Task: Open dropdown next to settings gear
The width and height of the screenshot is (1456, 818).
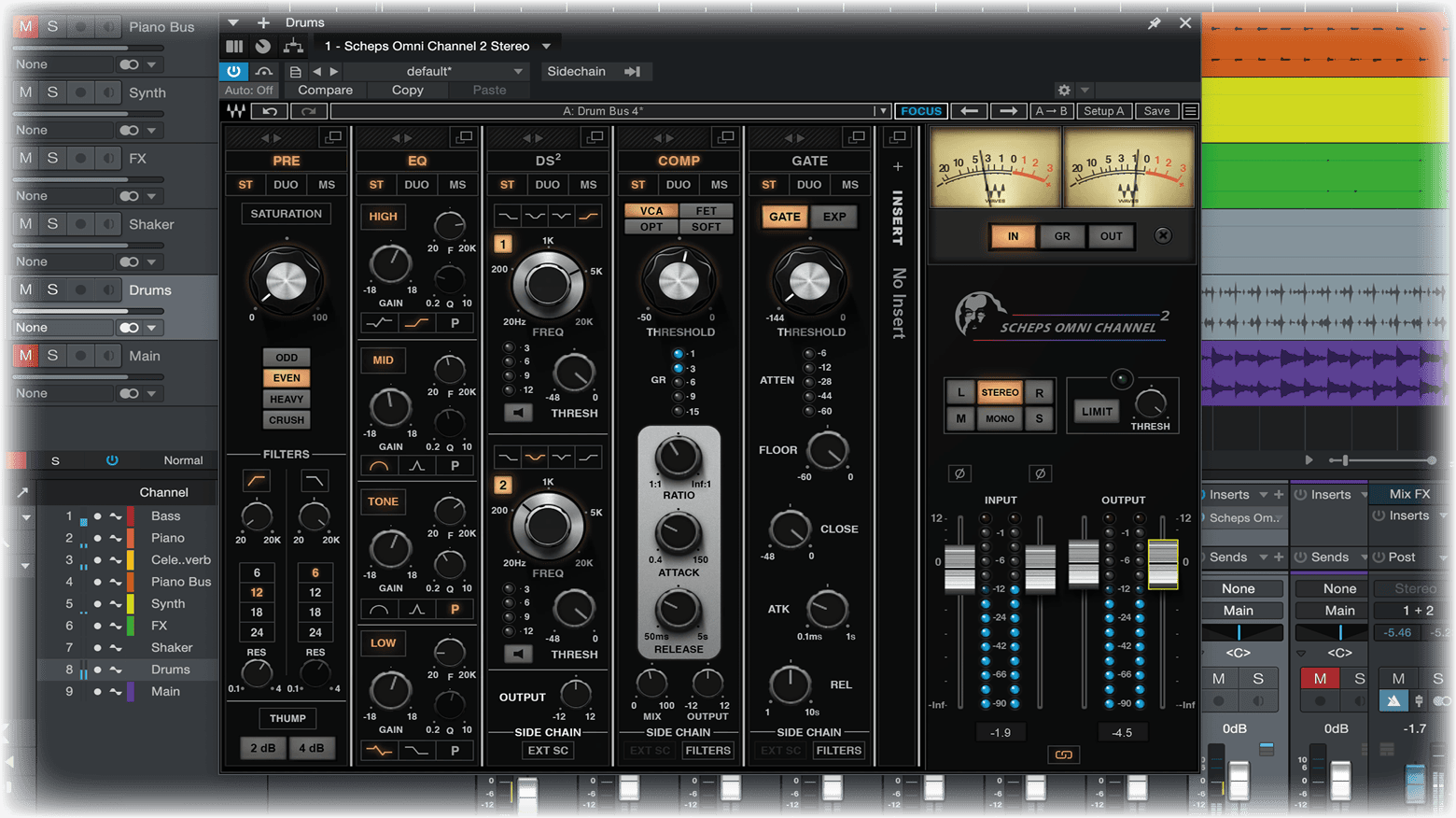Action: coord(1085,91)
